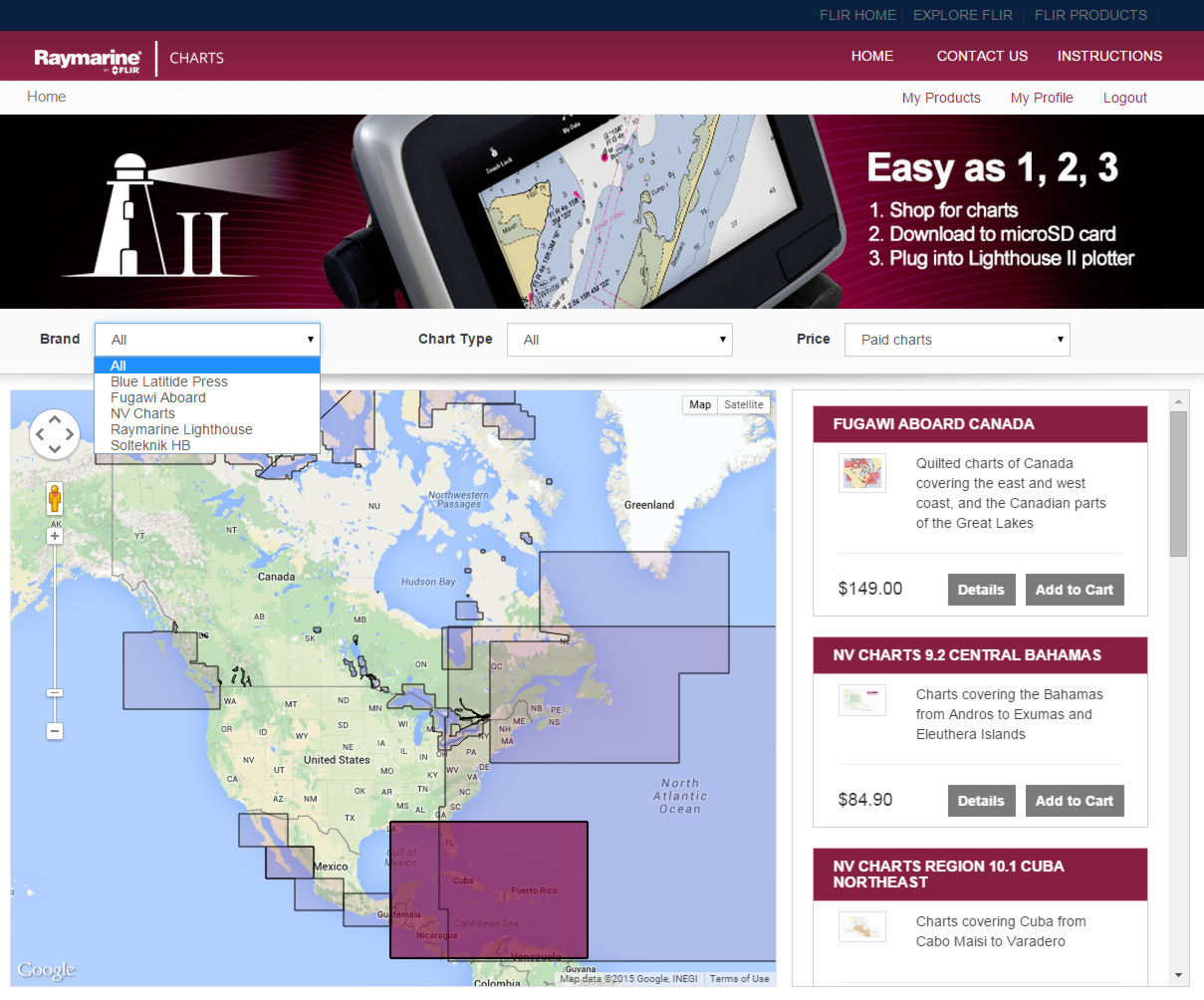Click the Google logo on the map
This screenshot has width=1204, height=1000.
(x=46, y=970)
